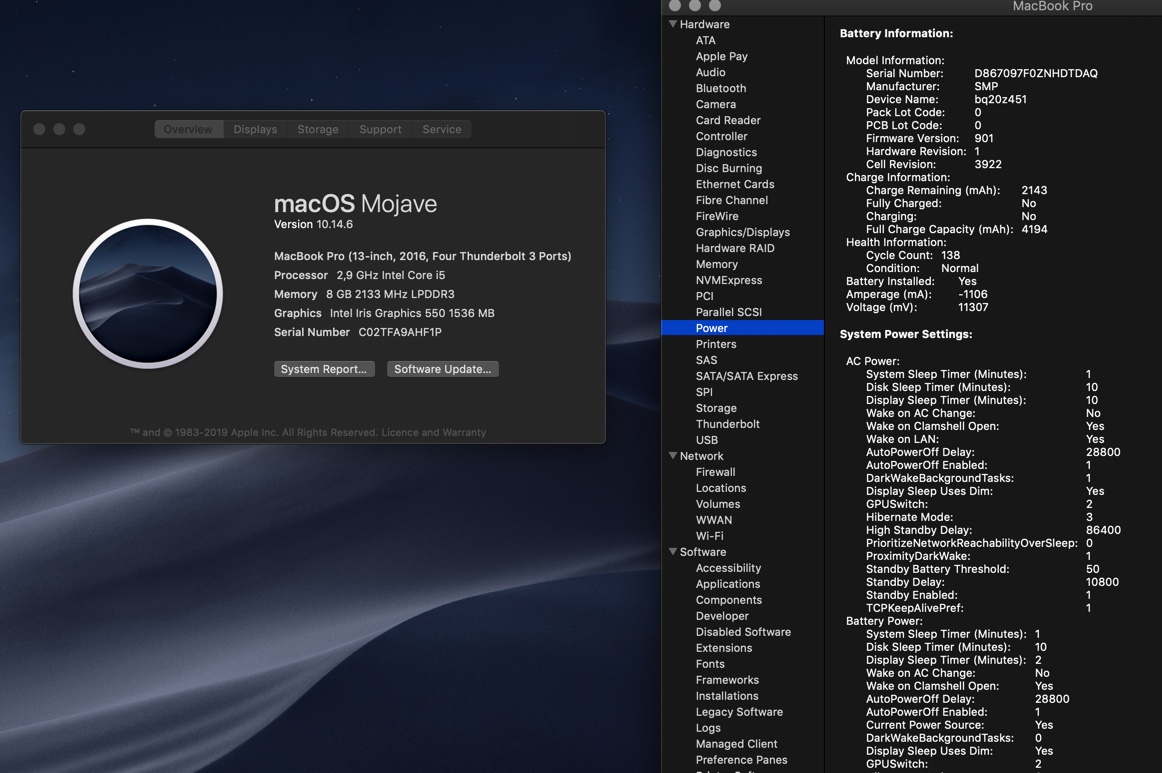Image resolution: width=1162 pixels, height=773 pixels.
Task: Select USB in the sidebar
Action: click(707, 439)
